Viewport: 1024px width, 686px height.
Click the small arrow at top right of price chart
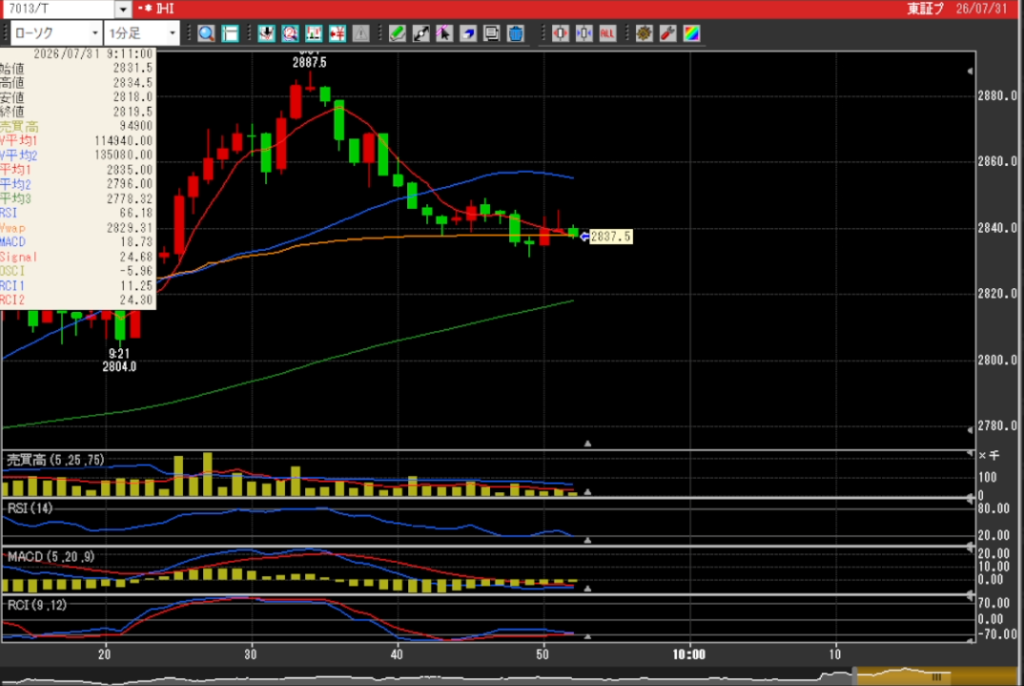pos(970,71)
